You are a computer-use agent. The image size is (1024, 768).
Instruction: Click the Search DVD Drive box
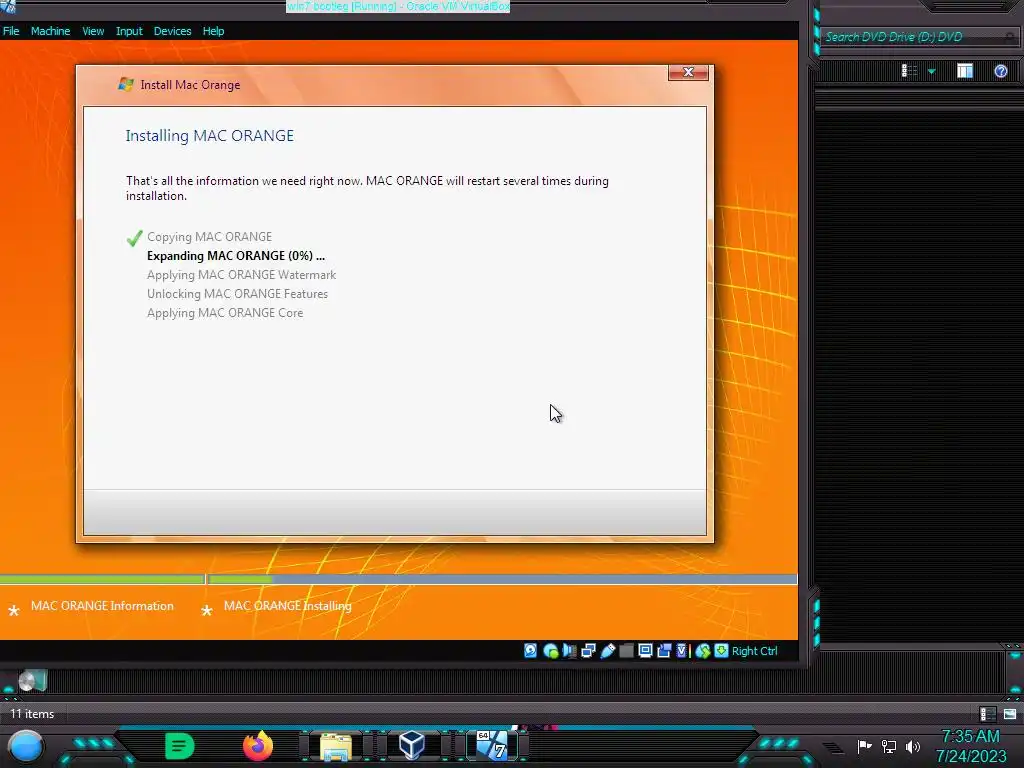[x=918, y=37]
